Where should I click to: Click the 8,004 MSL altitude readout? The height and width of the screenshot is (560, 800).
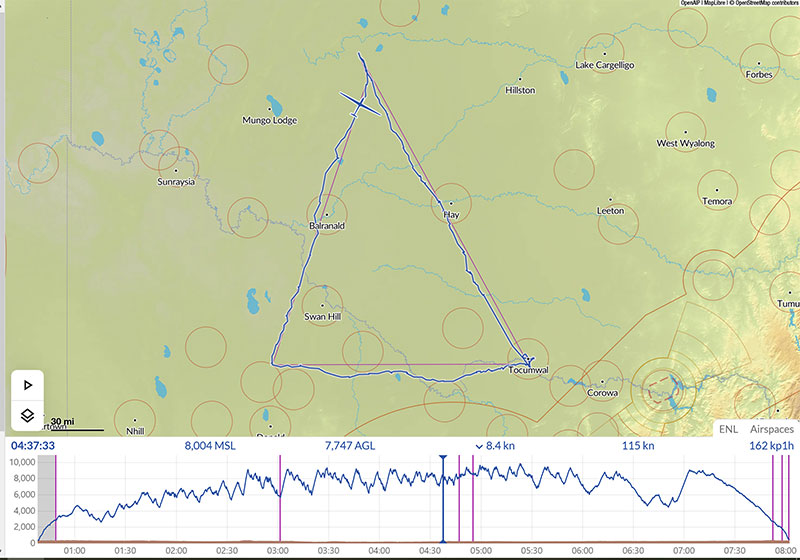(x=215, y=446)
